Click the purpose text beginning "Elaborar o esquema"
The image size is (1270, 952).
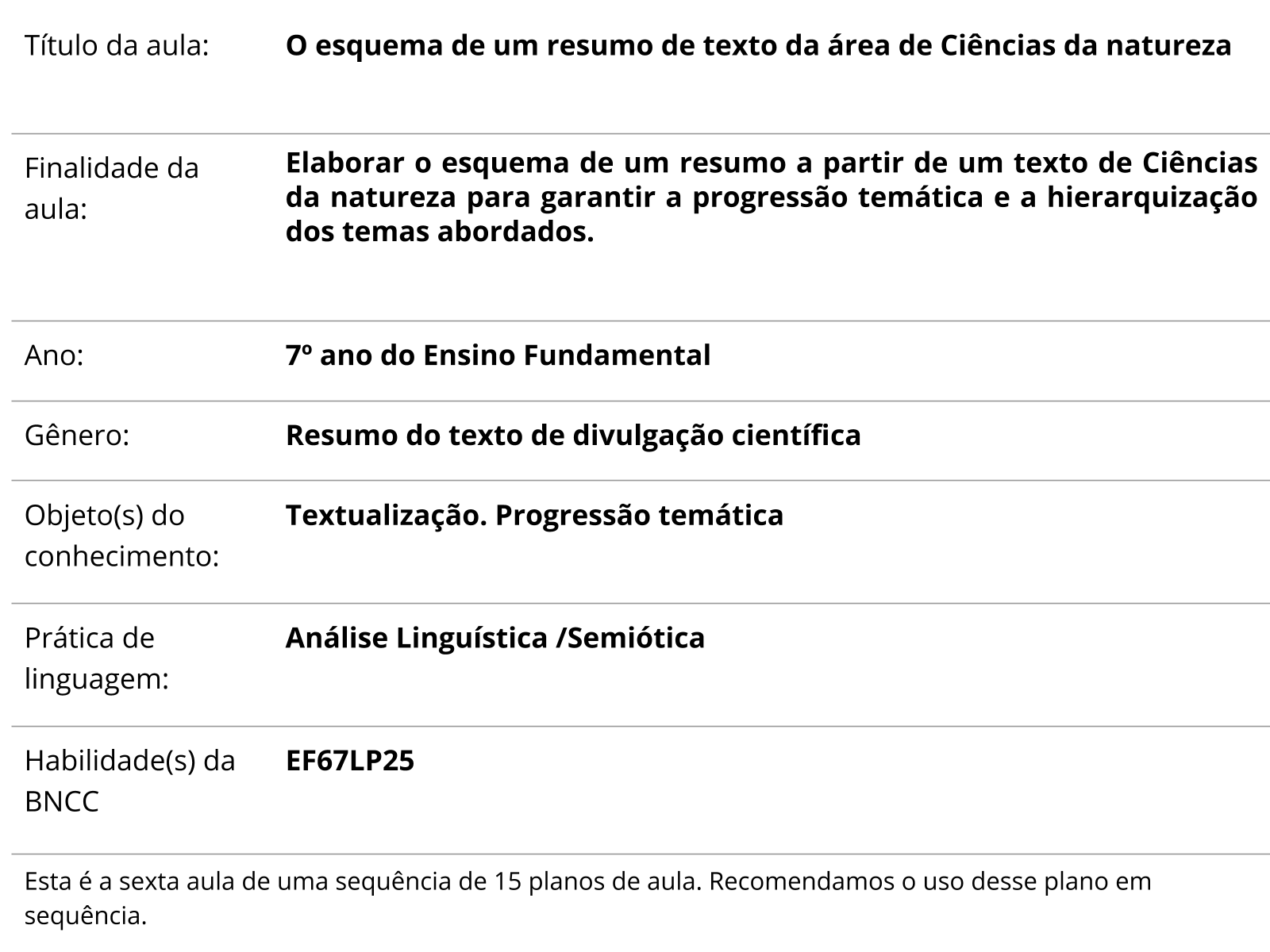click(x=770, y=197)
